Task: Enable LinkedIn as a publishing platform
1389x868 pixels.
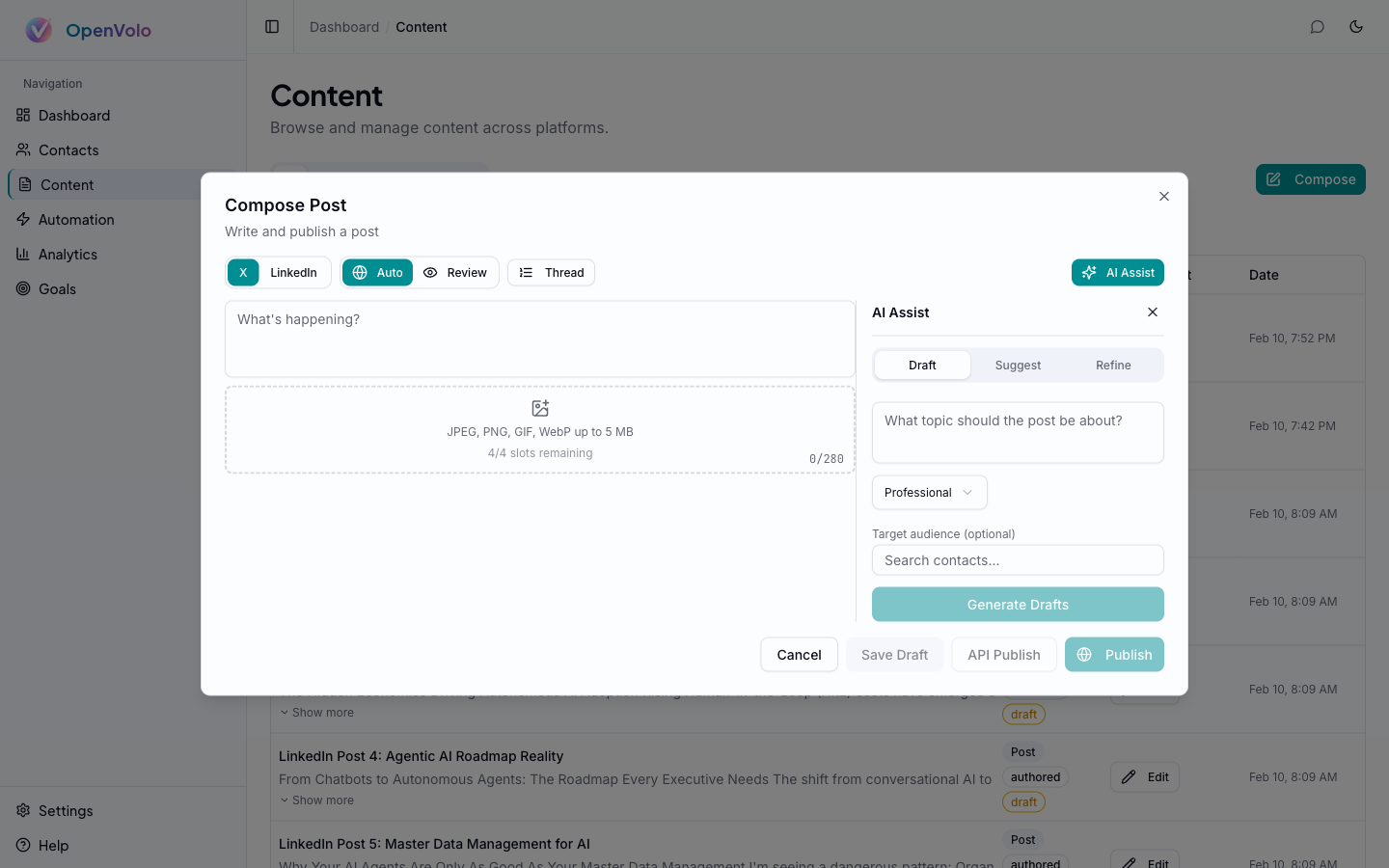Action: (293, 272)
